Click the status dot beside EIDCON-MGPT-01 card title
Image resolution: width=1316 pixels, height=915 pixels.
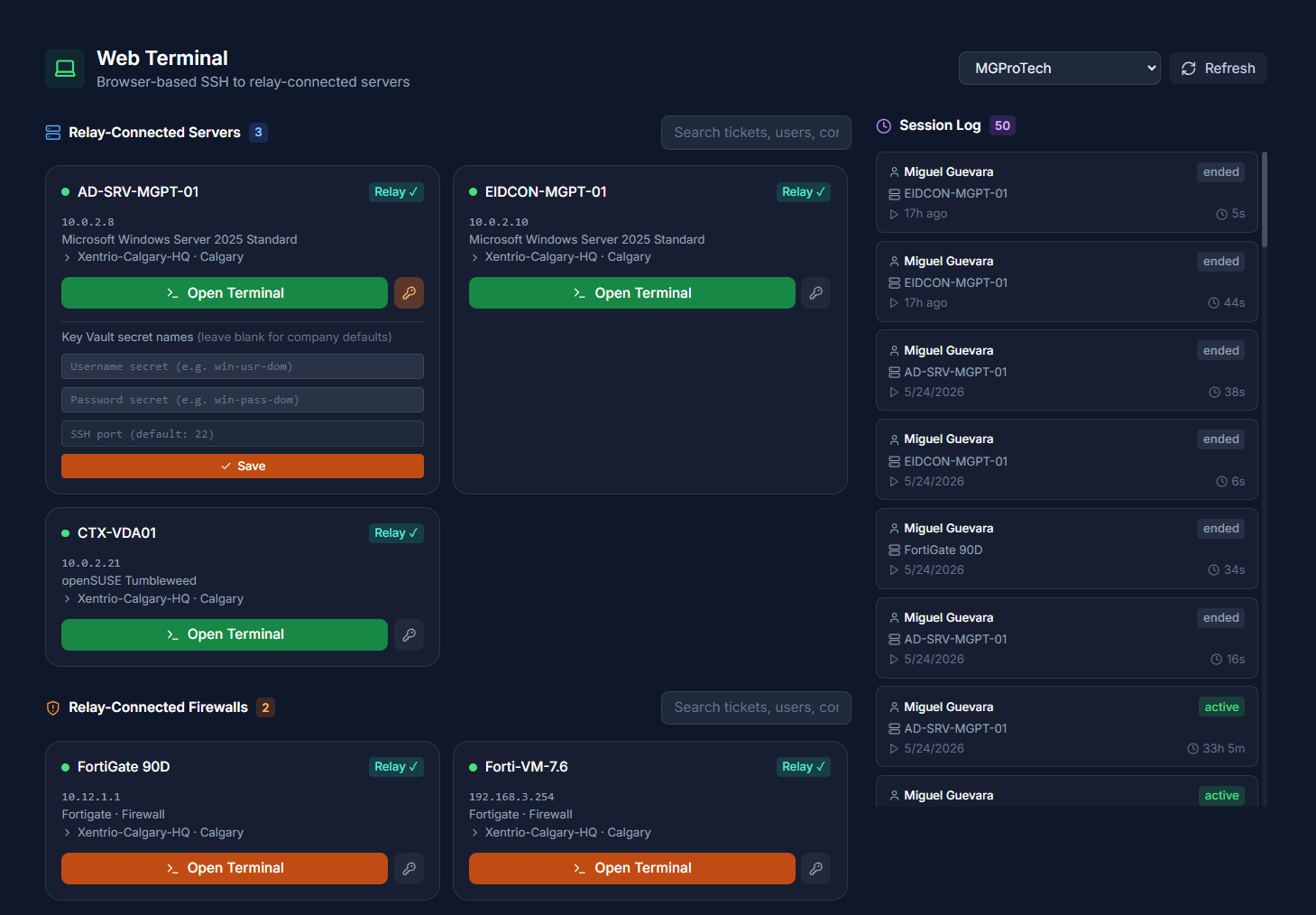click(473, 192)
